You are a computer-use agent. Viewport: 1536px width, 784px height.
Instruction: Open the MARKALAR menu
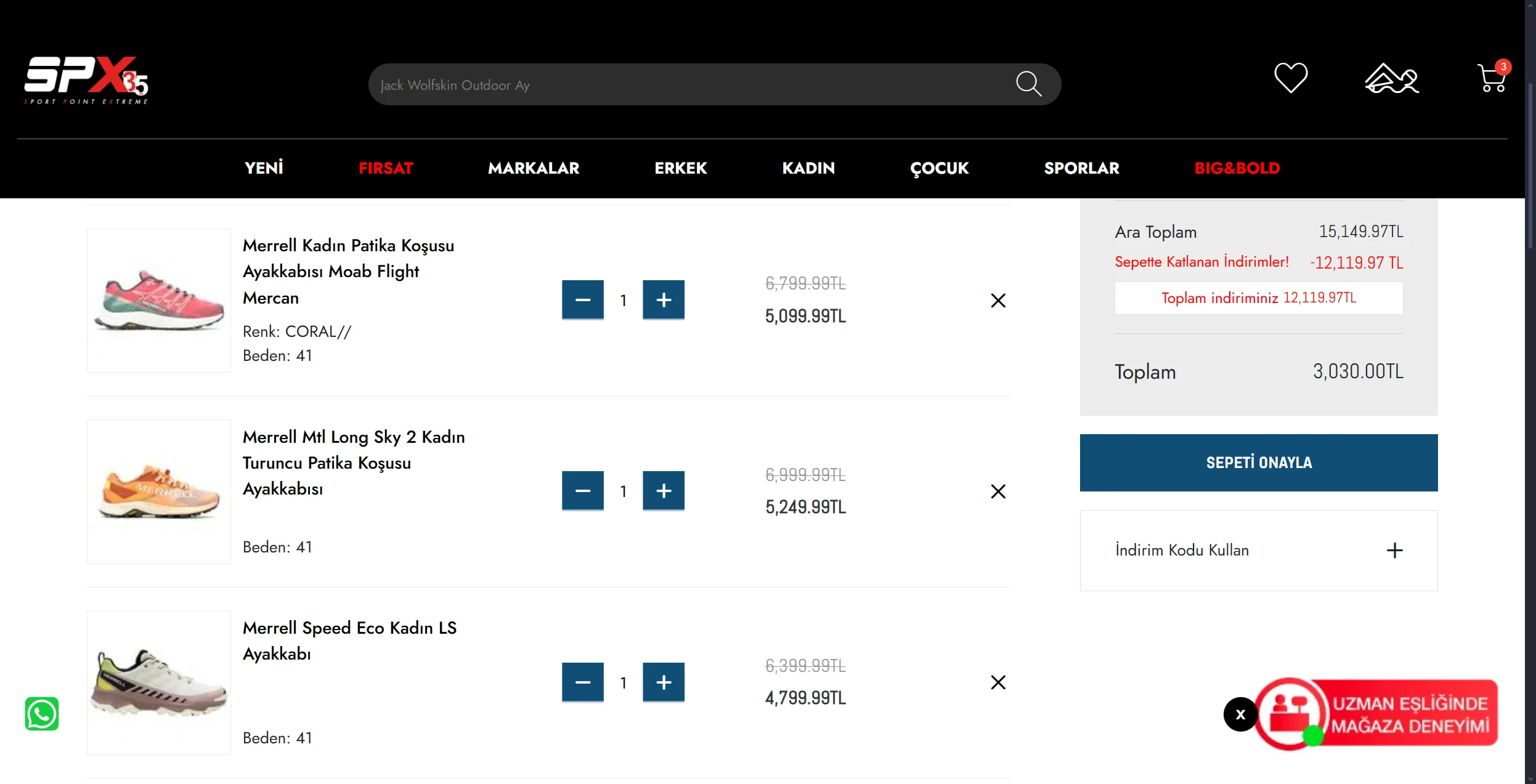tap(534, 168)
